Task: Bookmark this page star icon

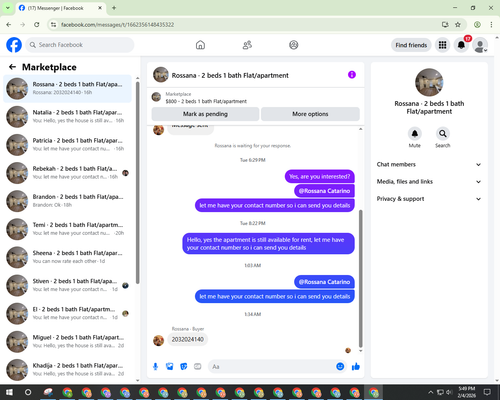Action: pyautogui.click(x=458, y=25)
